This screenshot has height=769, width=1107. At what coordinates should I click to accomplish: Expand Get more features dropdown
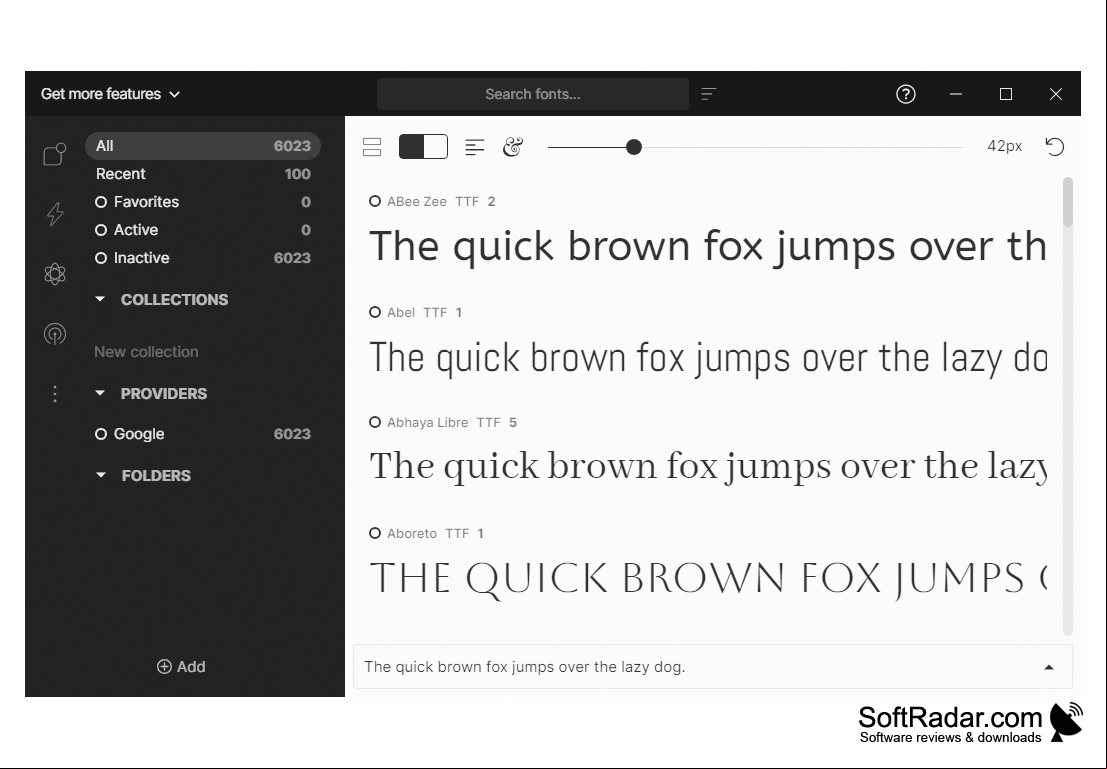point(110,94)
